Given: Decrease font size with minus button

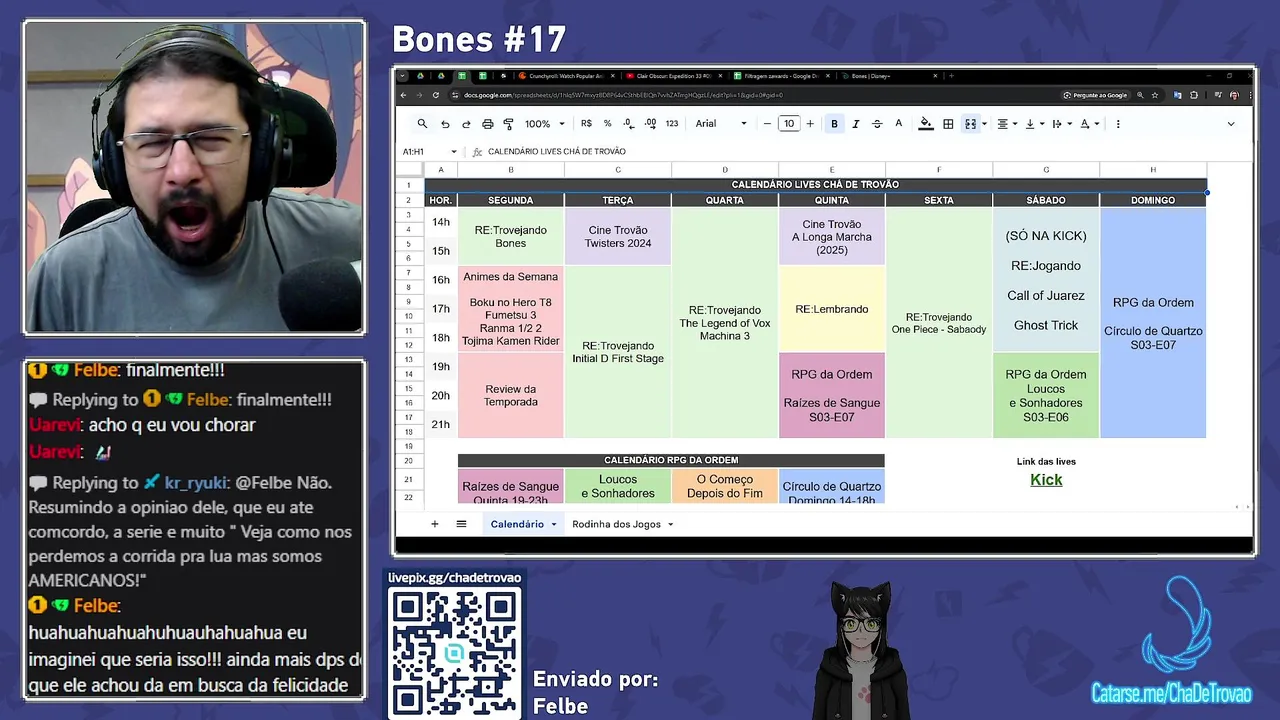Looking at the screenshot, I should tap(767, 124).
